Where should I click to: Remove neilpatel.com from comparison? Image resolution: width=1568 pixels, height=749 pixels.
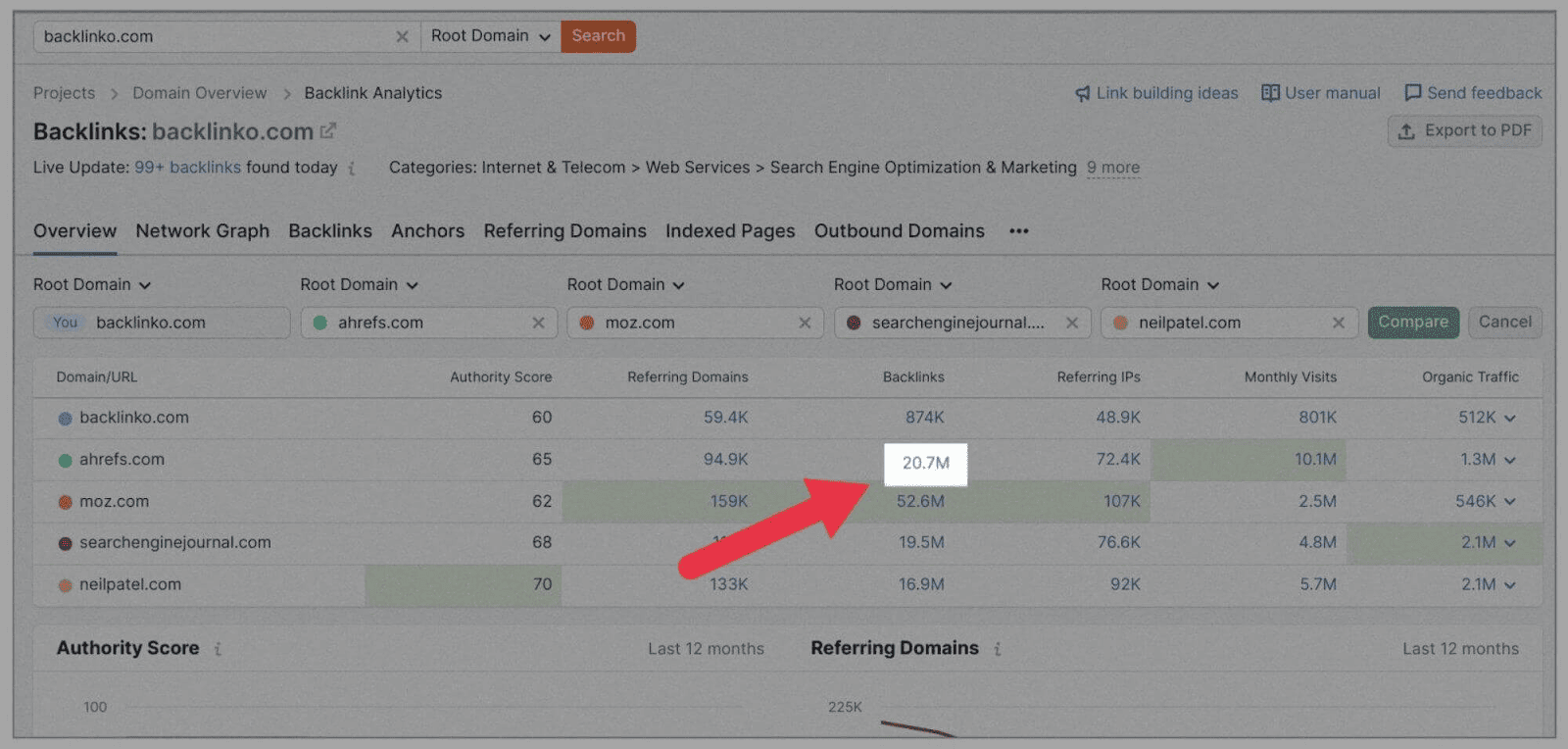1339,323
